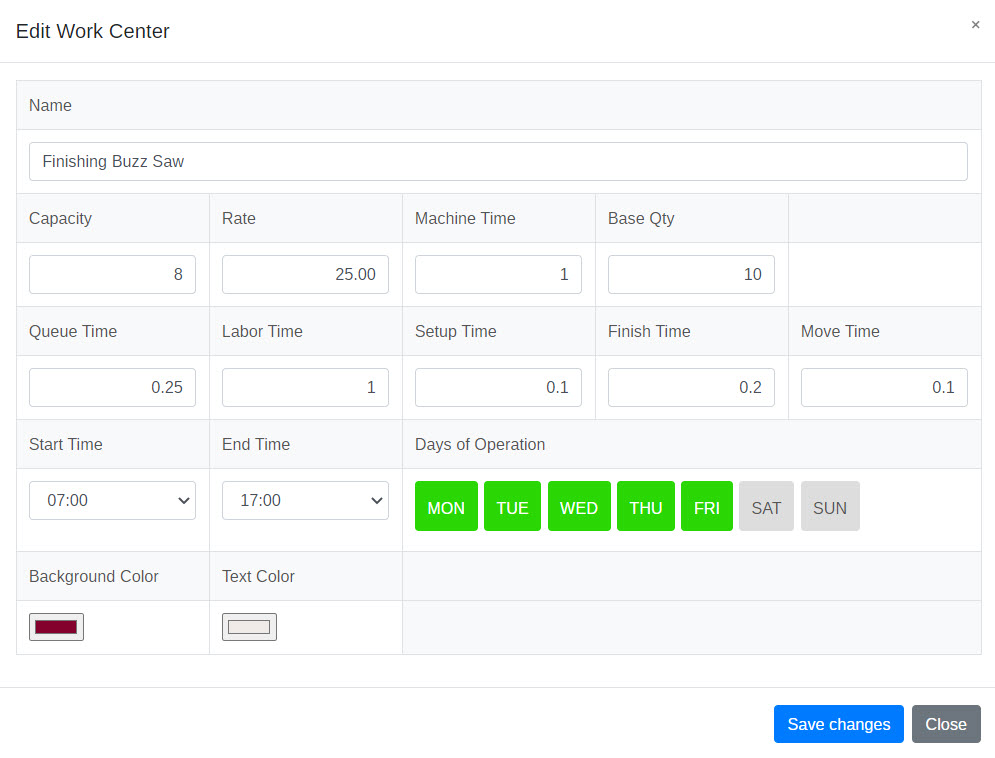Click Save changes
Viewport: 995px width, 758px height.
[838, 724]
